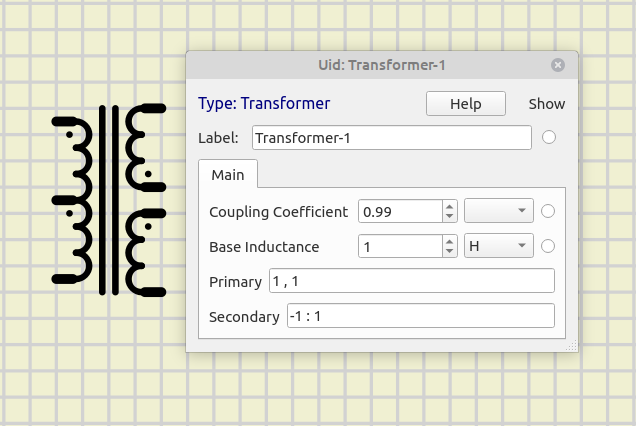Enable the show radio for Coupling Coefficient
Viewport: 636px width, 426px height.
(x=547, y=211)
